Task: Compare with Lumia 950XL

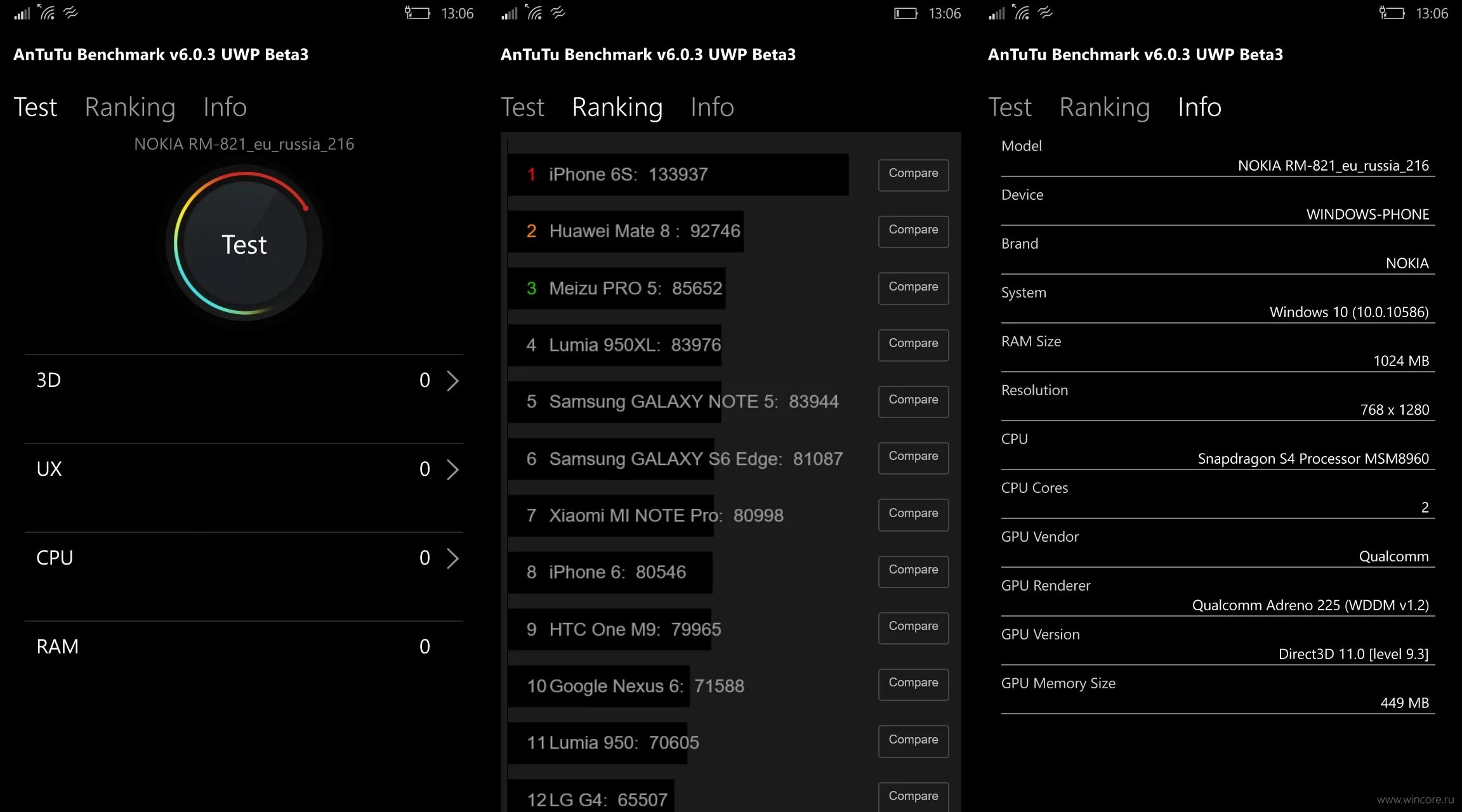Action: tap(913, 344)
